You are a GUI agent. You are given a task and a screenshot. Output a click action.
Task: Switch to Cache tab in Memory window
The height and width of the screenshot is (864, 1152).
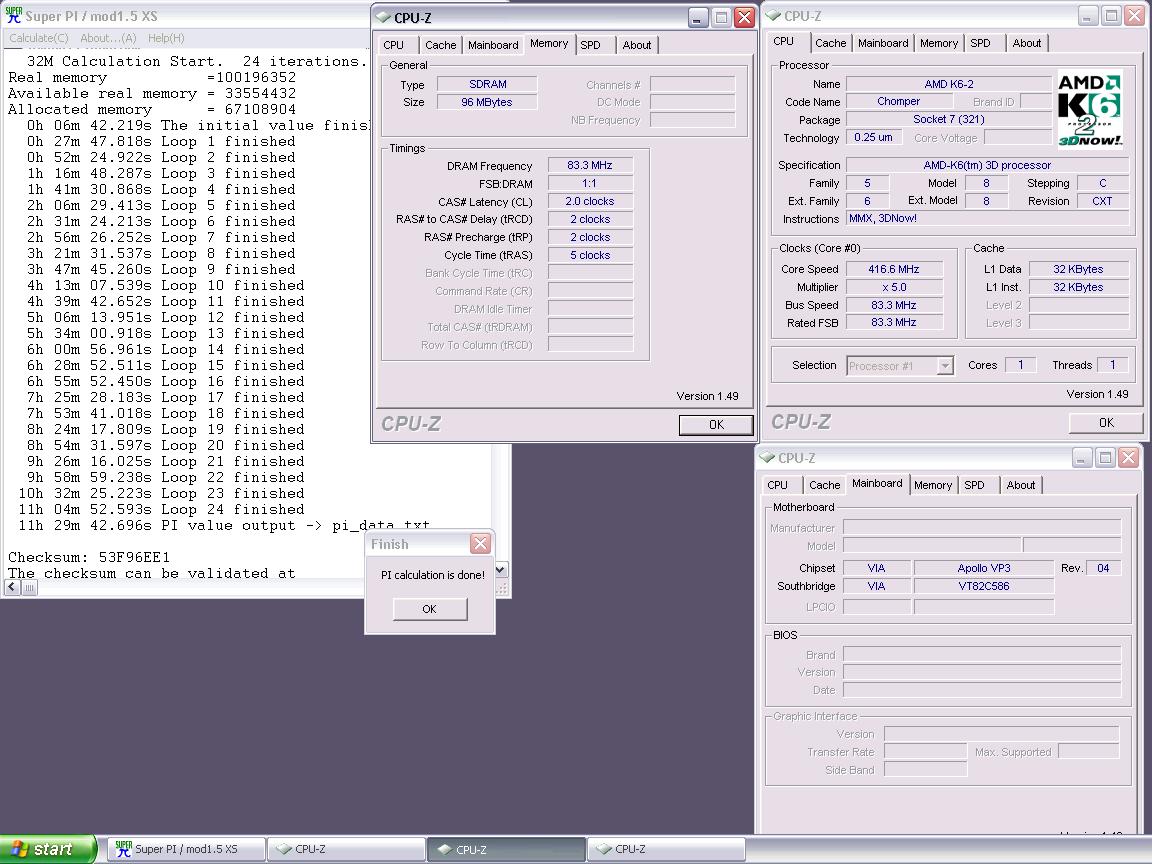[x=440, y=45]
